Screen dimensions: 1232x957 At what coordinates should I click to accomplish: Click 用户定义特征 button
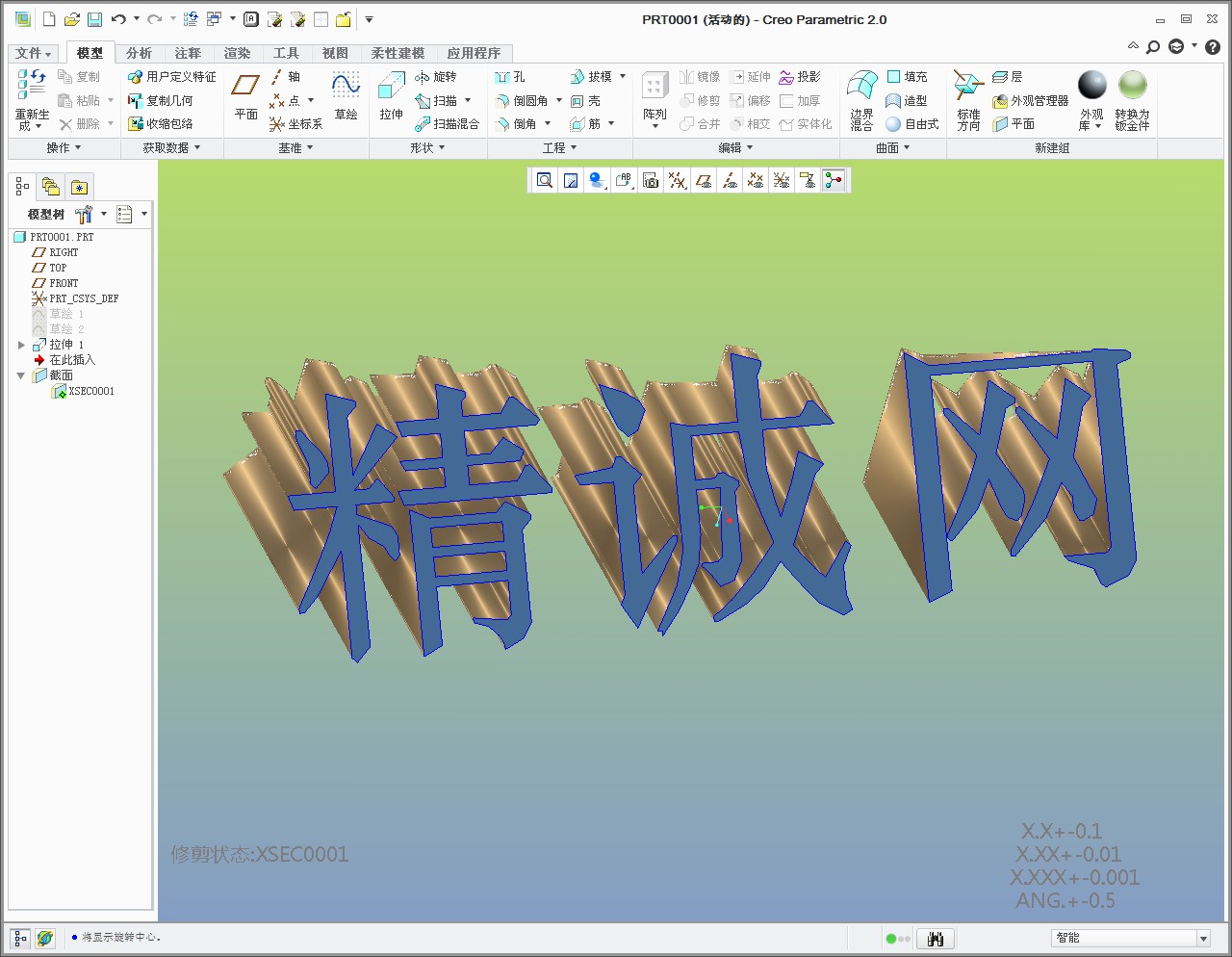(171, 77)
